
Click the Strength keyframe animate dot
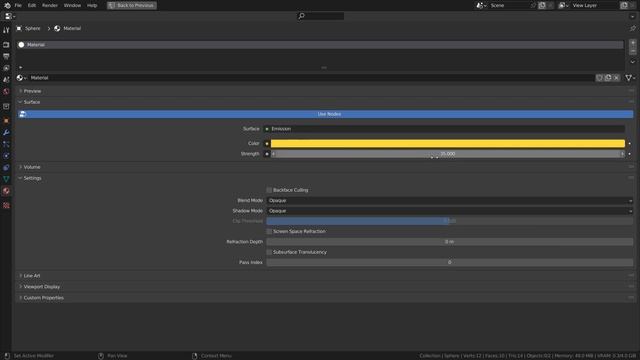coord(629,154)
